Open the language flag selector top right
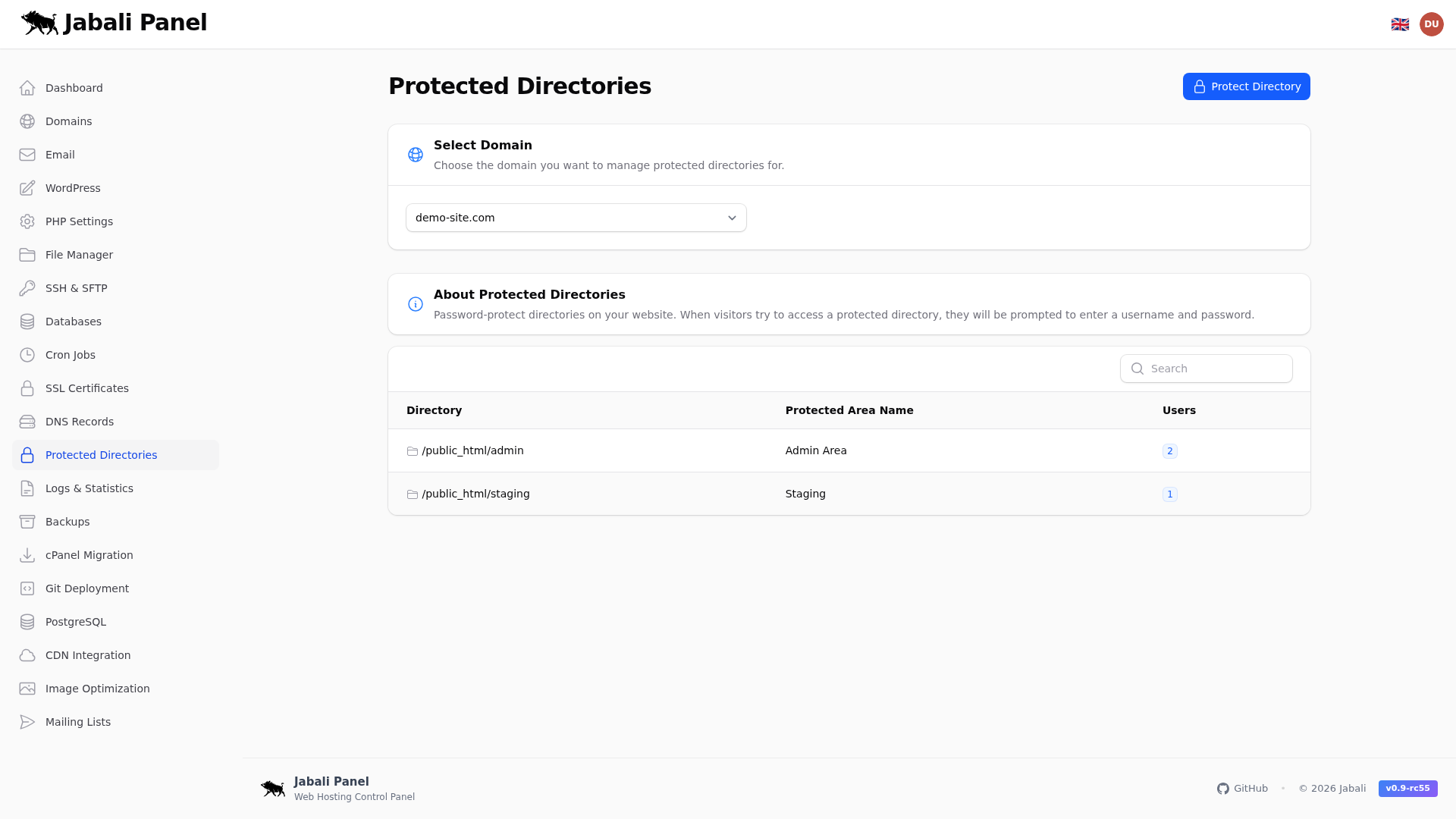 1400,24
